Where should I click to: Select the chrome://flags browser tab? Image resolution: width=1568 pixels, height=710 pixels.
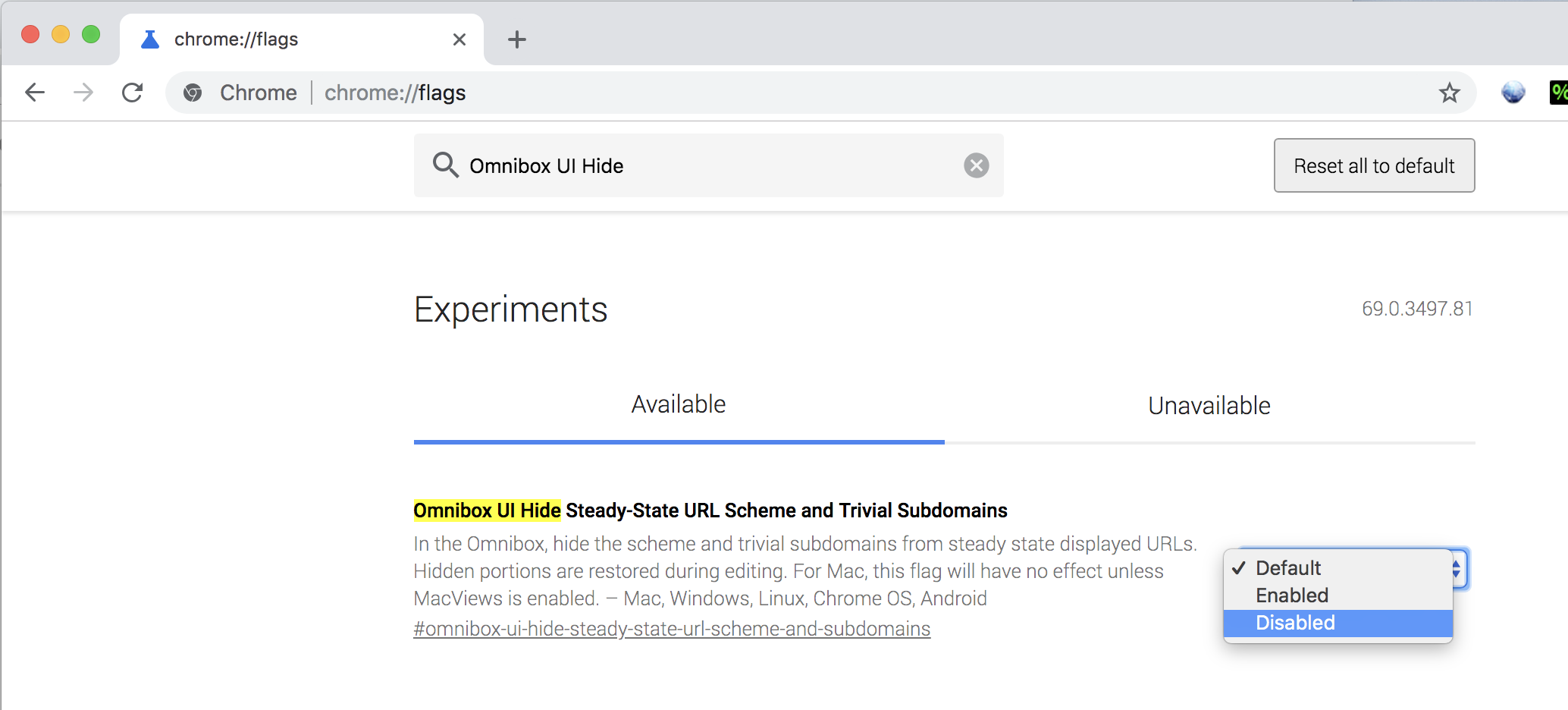coord(302,39)
